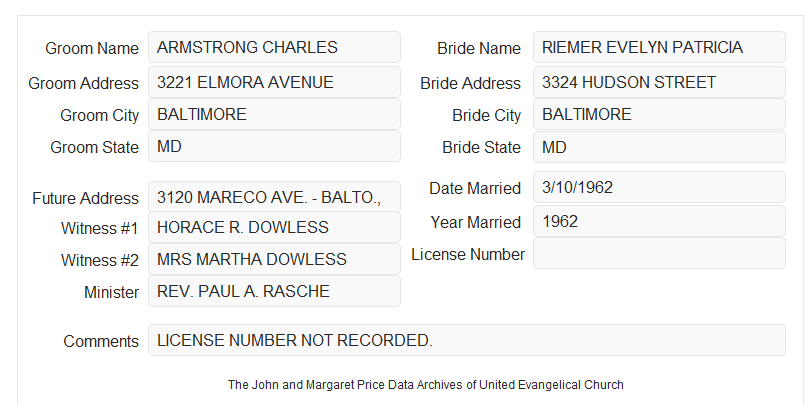Click the Bride State field
The image size is (805, 405).
coord(659,147)
